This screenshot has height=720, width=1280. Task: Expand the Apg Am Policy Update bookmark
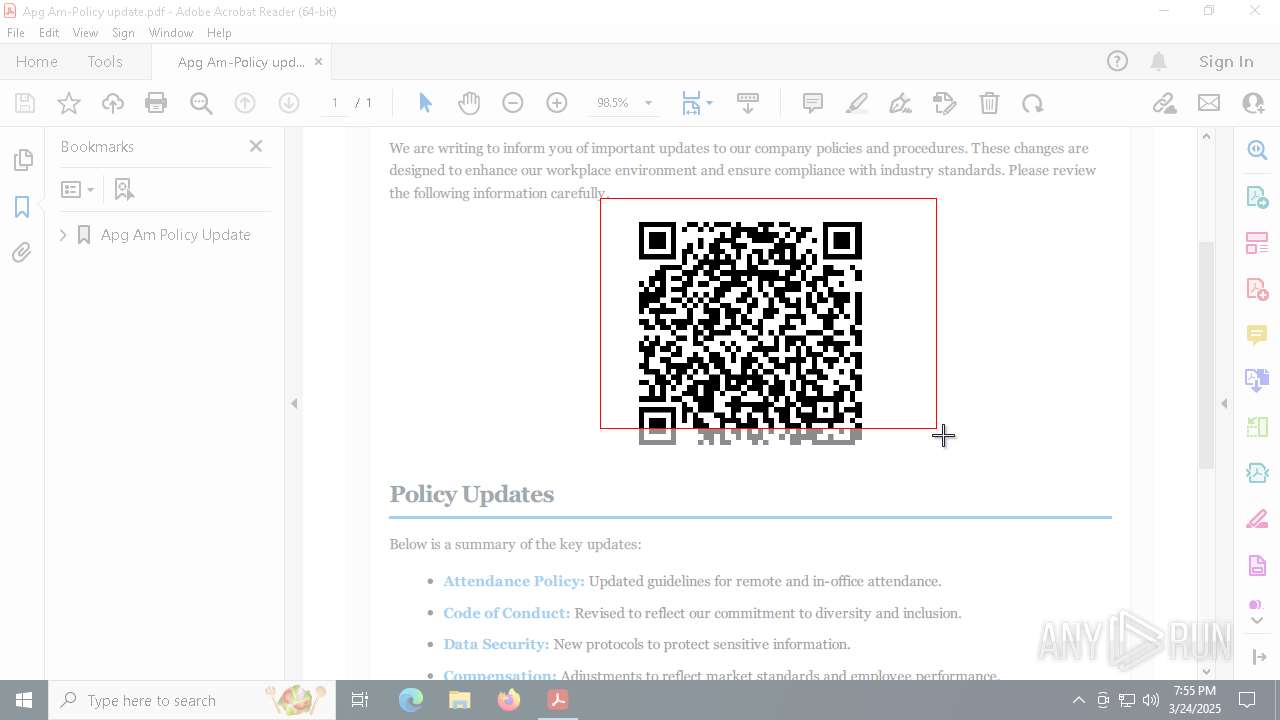coord(63,235)
